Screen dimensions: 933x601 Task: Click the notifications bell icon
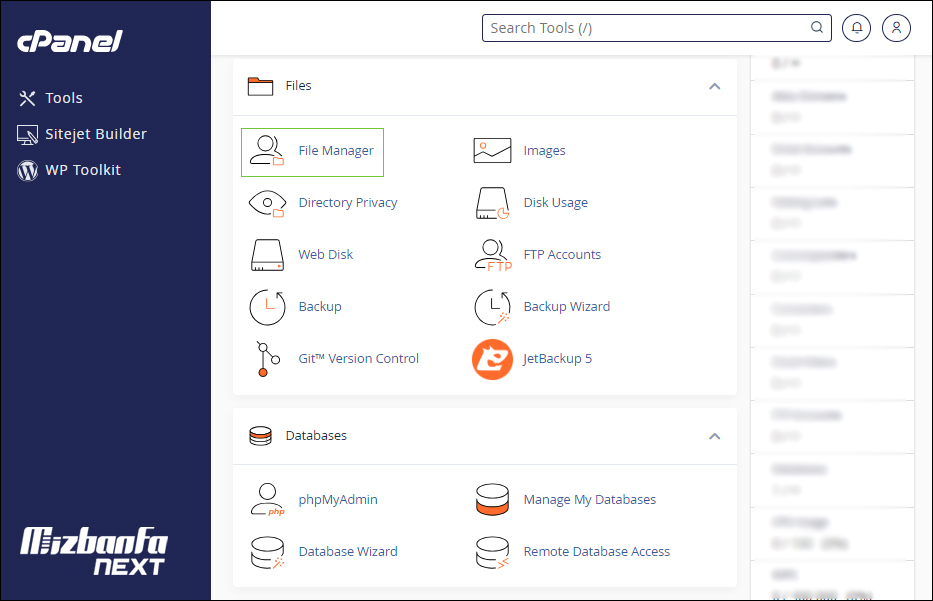pos(856,28)
